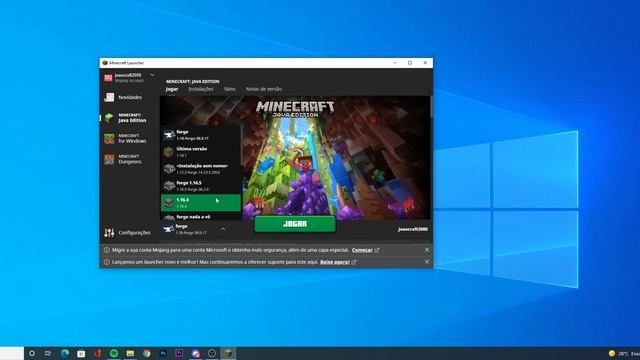Click the weather icon in the system tray
This screenshot has height=360, width=640.
(x=611, y=353)
